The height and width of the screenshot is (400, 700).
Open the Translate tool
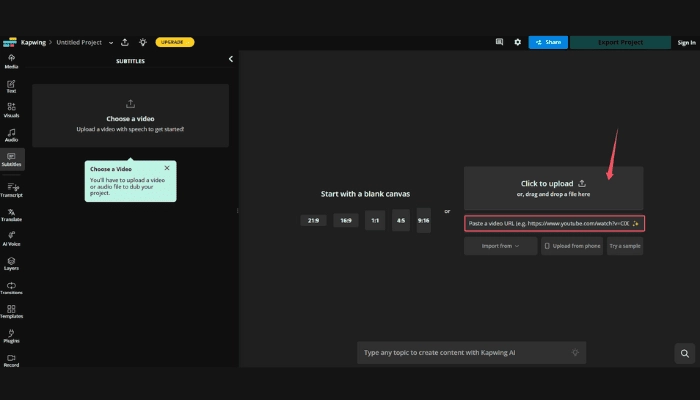pos(11,215)
